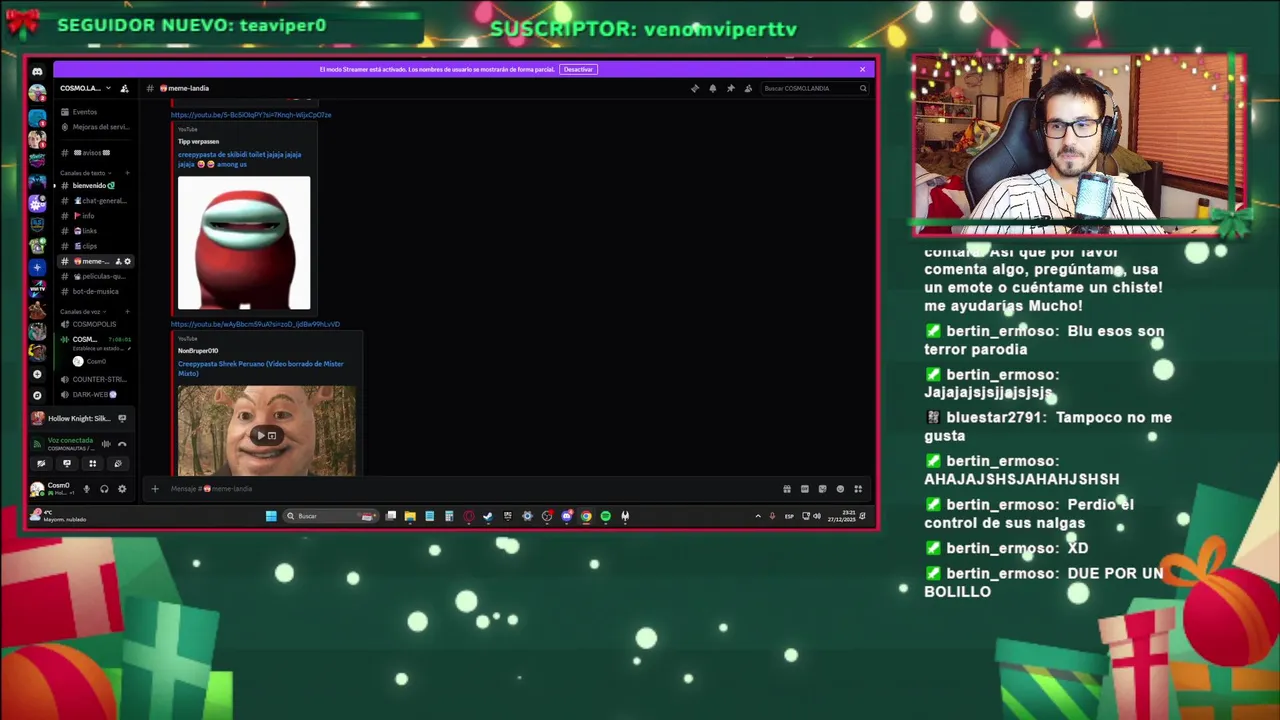
Task: Open notification settings bell icon
Action: 713,88
